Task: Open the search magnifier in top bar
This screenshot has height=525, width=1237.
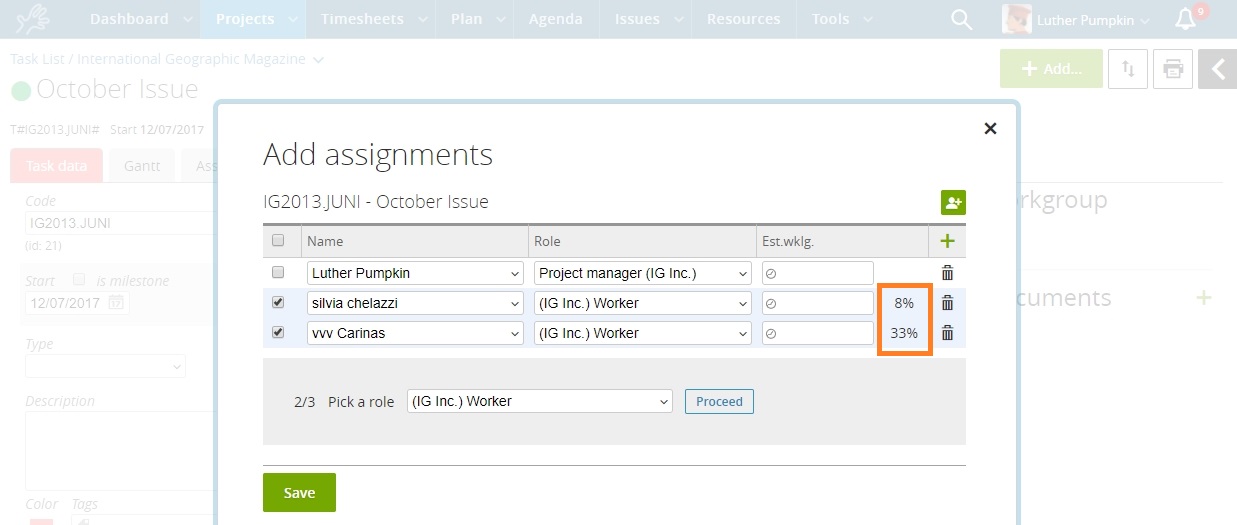Action: pyautogui.click(x=961, y=20)
